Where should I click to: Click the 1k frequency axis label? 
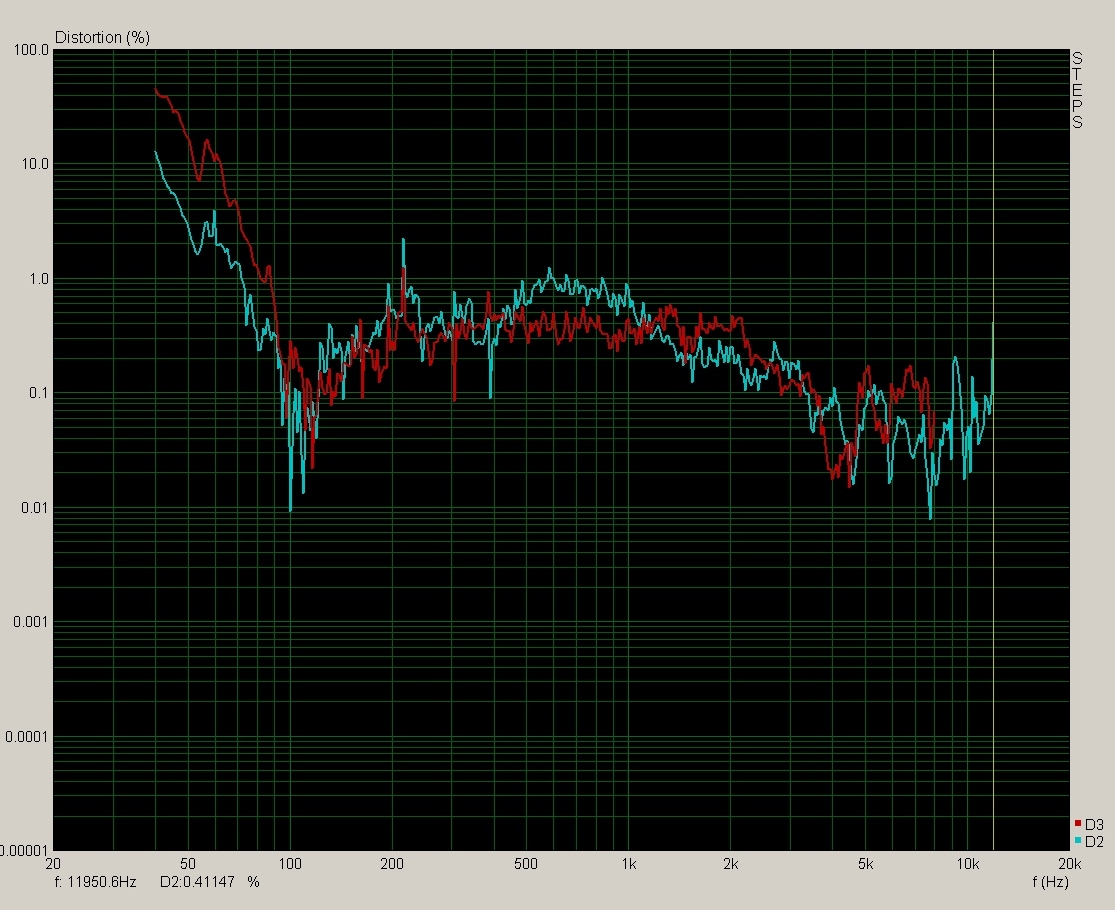[x=629, y=864]
